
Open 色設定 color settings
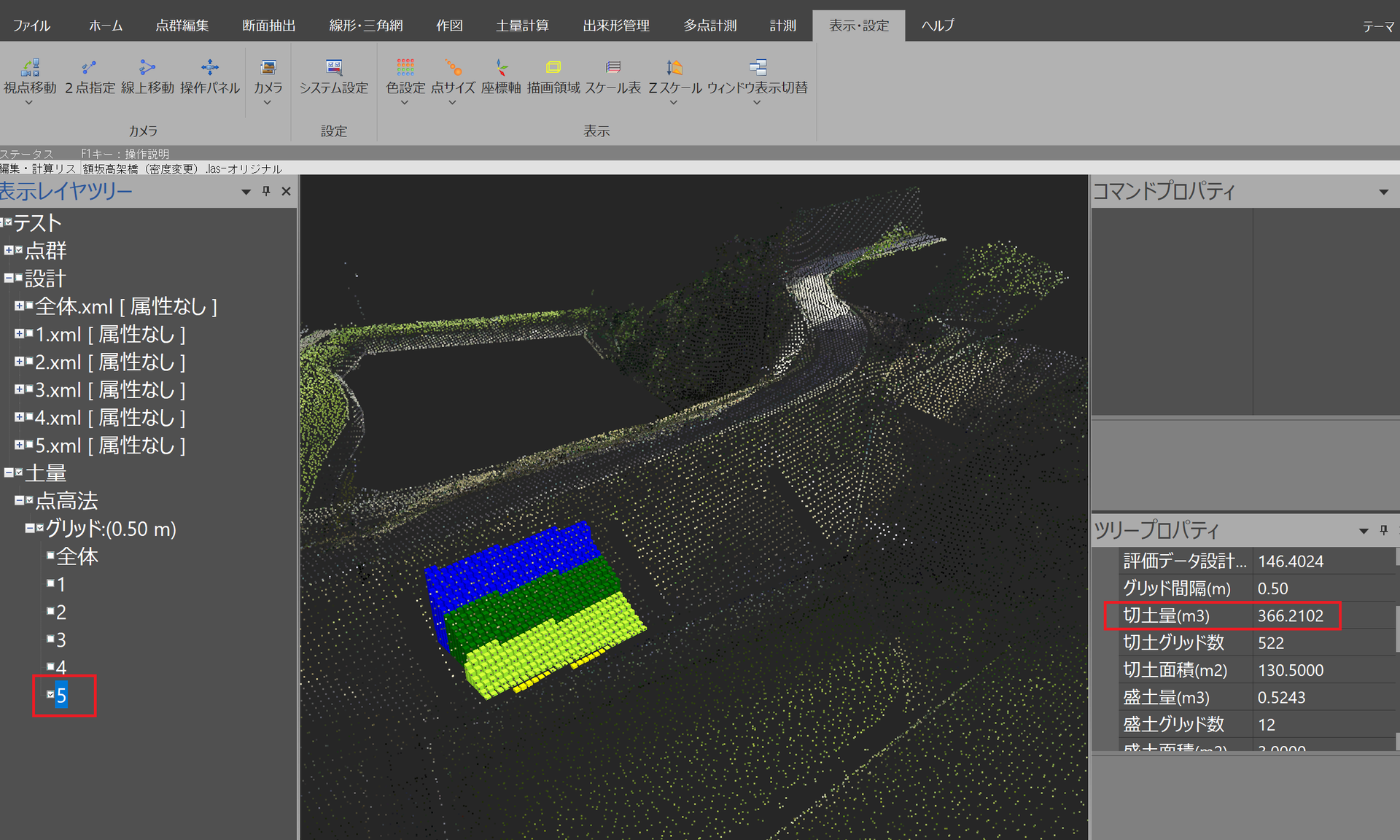pos(405,76)
